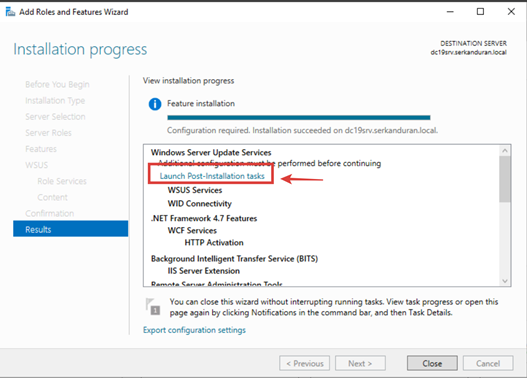Click the wizard icon in the title bar

coord(10,12)
